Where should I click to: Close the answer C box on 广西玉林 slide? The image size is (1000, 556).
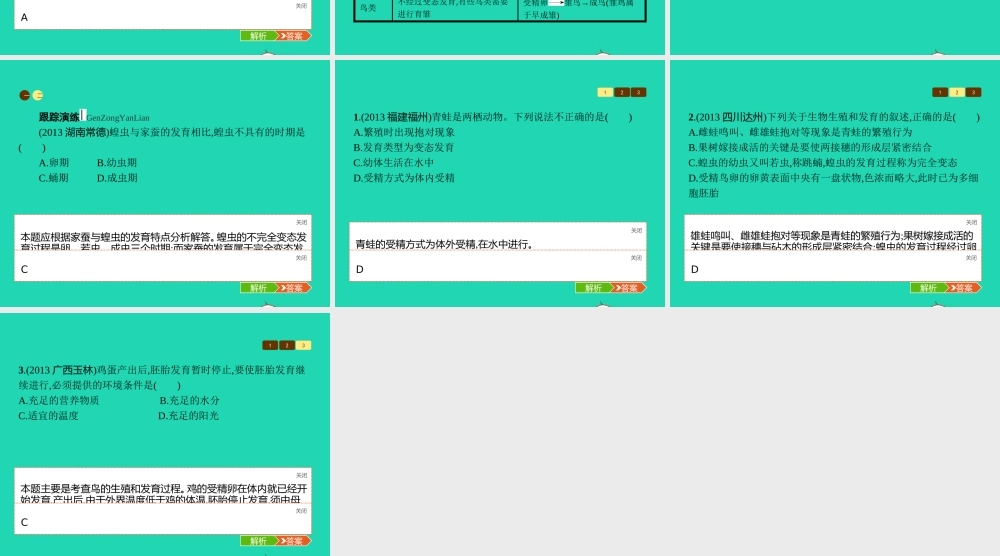tap(302, 511)
